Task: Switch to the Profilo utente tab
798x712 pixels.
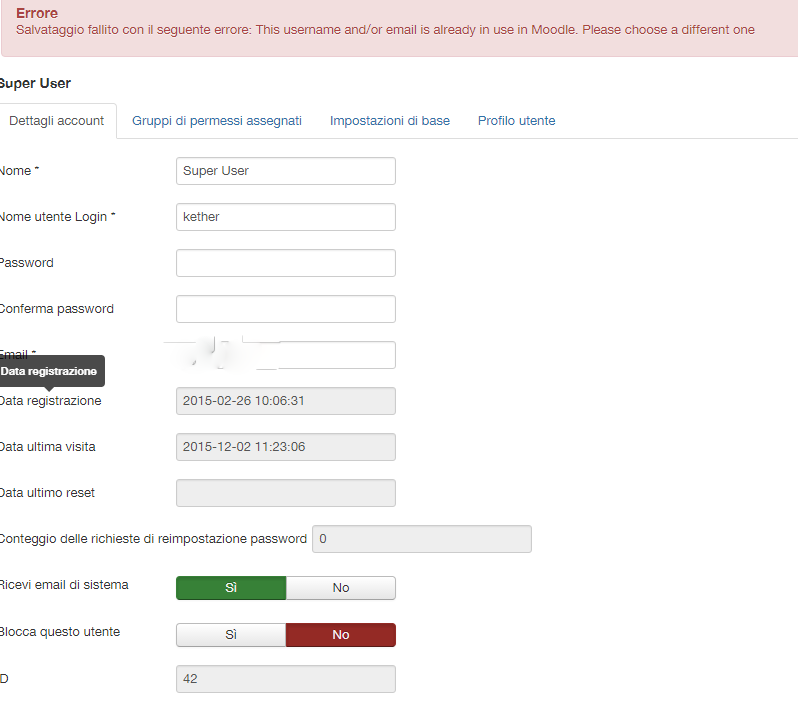Action: (516, 121)
